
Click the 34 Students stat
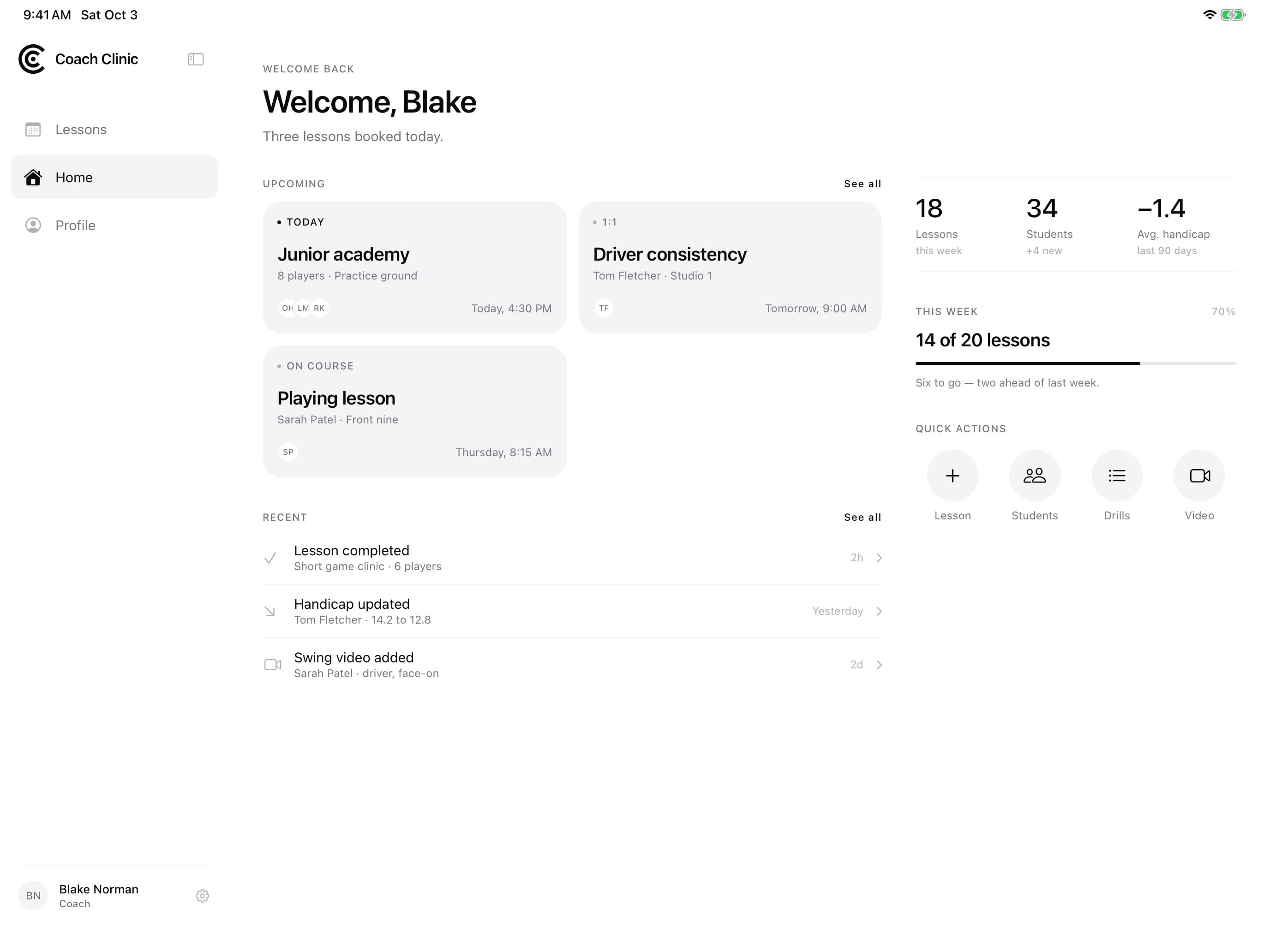[1049, 226]
